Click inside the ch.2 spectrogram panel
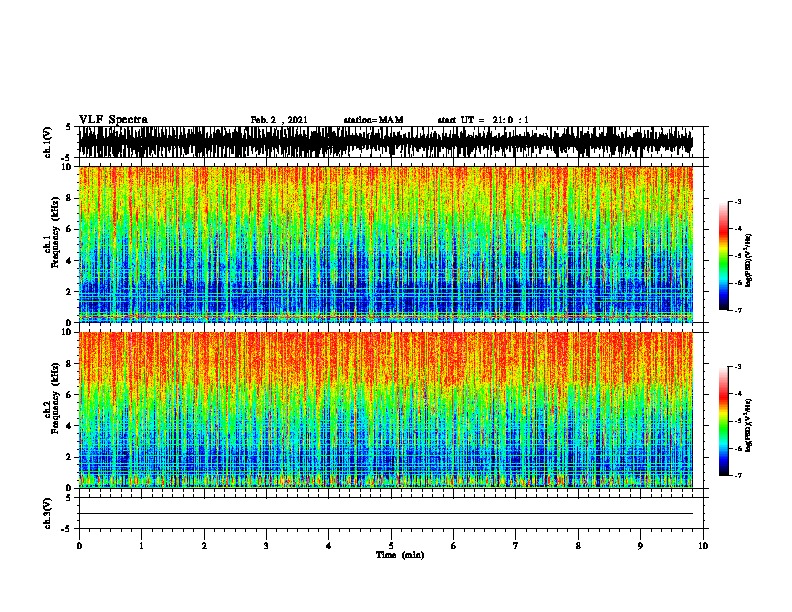Image resolution: width=792 pixels, height=612 pixels. 386,410
